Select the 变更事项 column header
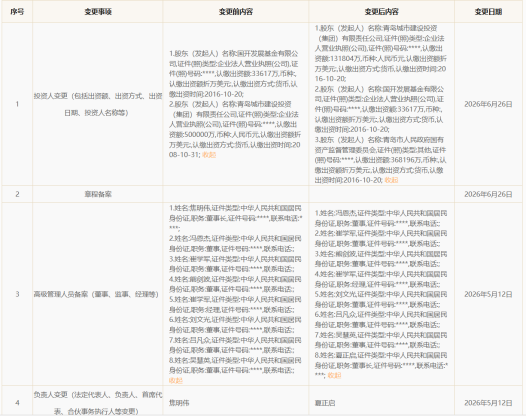Screen dimensions: 526x416 98,12
